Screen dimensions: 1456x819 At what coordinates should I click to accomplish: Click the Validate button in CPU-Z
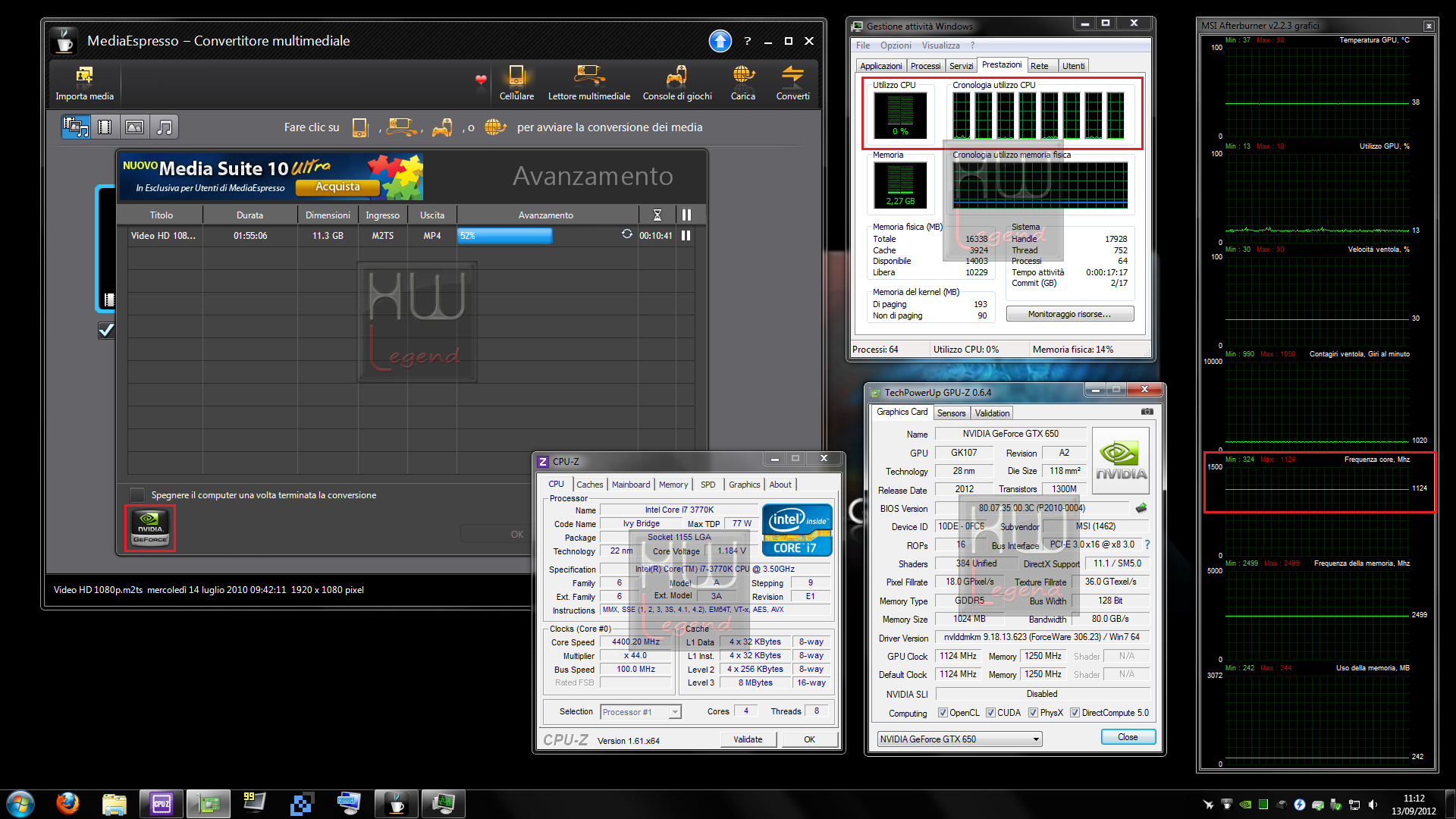748,739
